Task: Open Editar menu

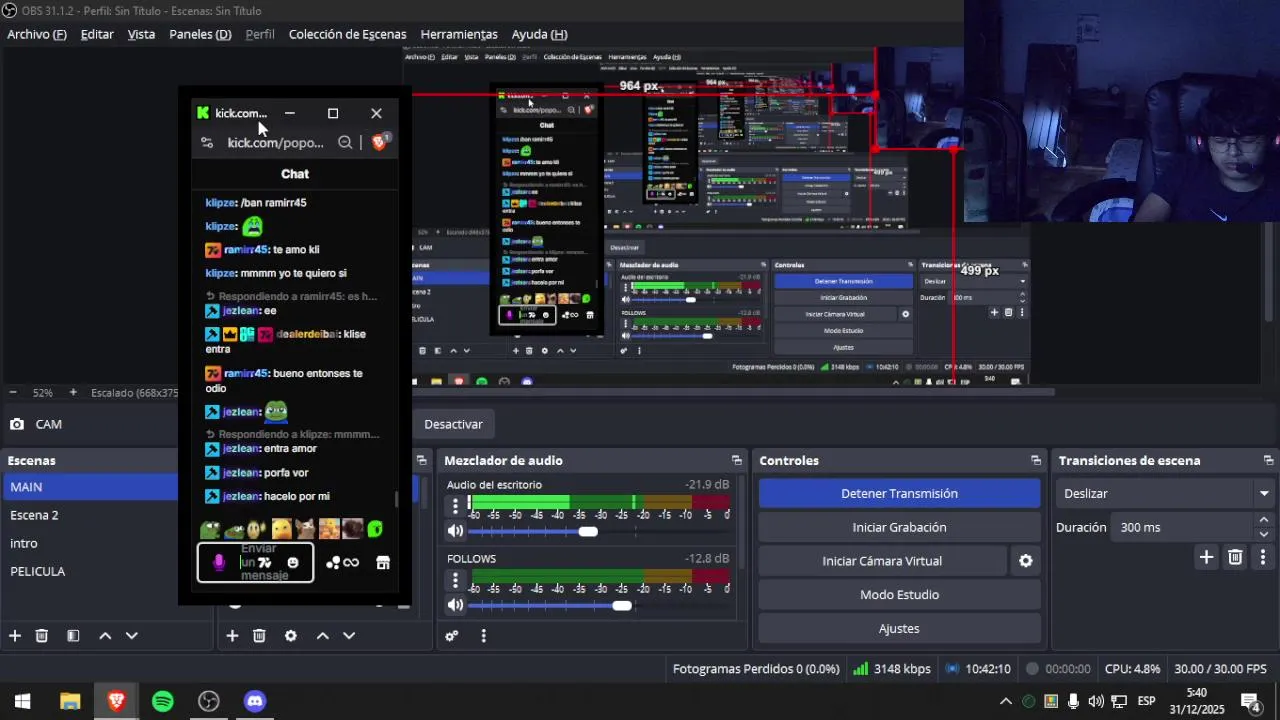Action: (97, 34)
